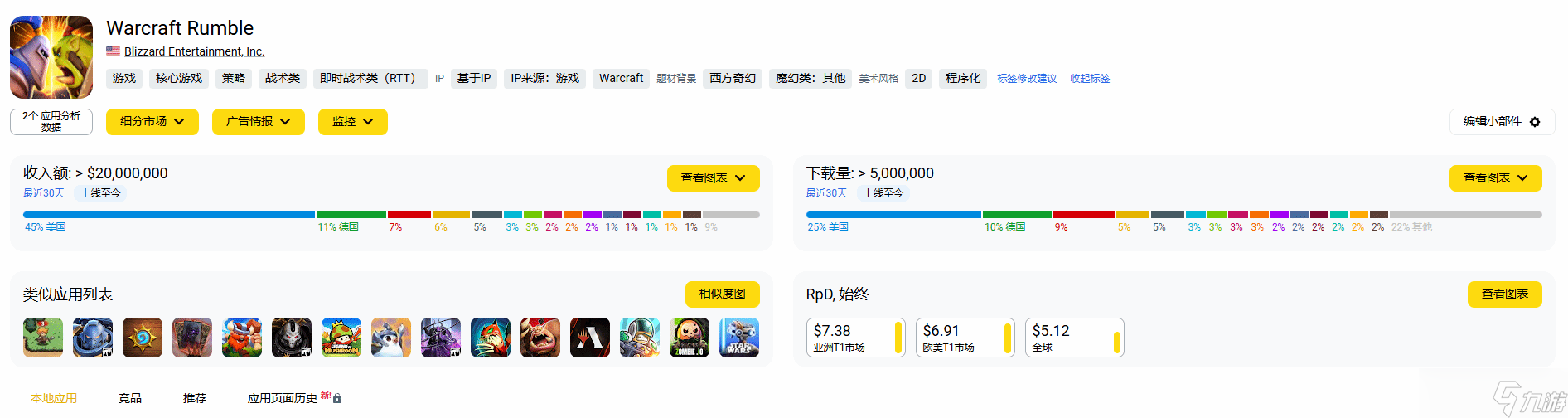The image size is (1568, 418).
Task: Expand the 细分市场 dropdown
Action: 152,121
